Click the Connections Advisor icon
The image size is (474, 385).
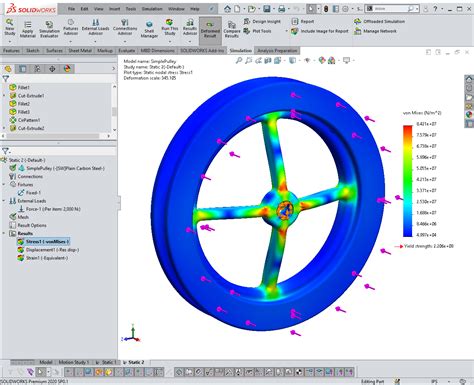125,27
